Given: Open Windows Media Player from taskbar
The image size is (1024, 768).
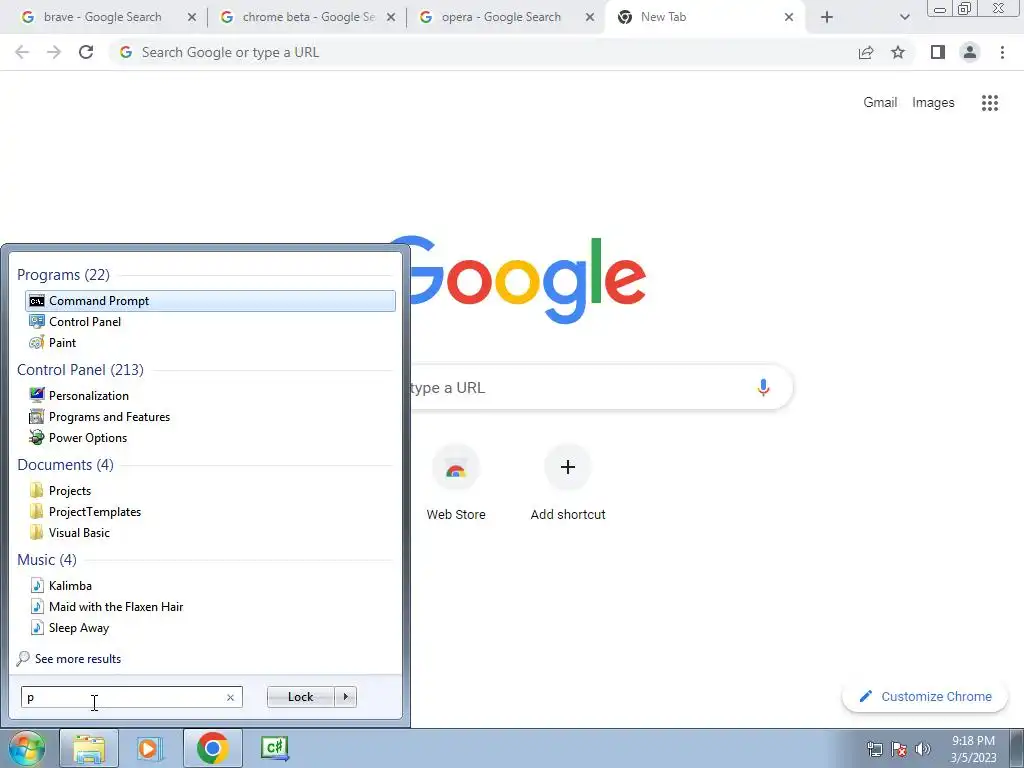Looking at the screenshot, I should tap(149, 748).
